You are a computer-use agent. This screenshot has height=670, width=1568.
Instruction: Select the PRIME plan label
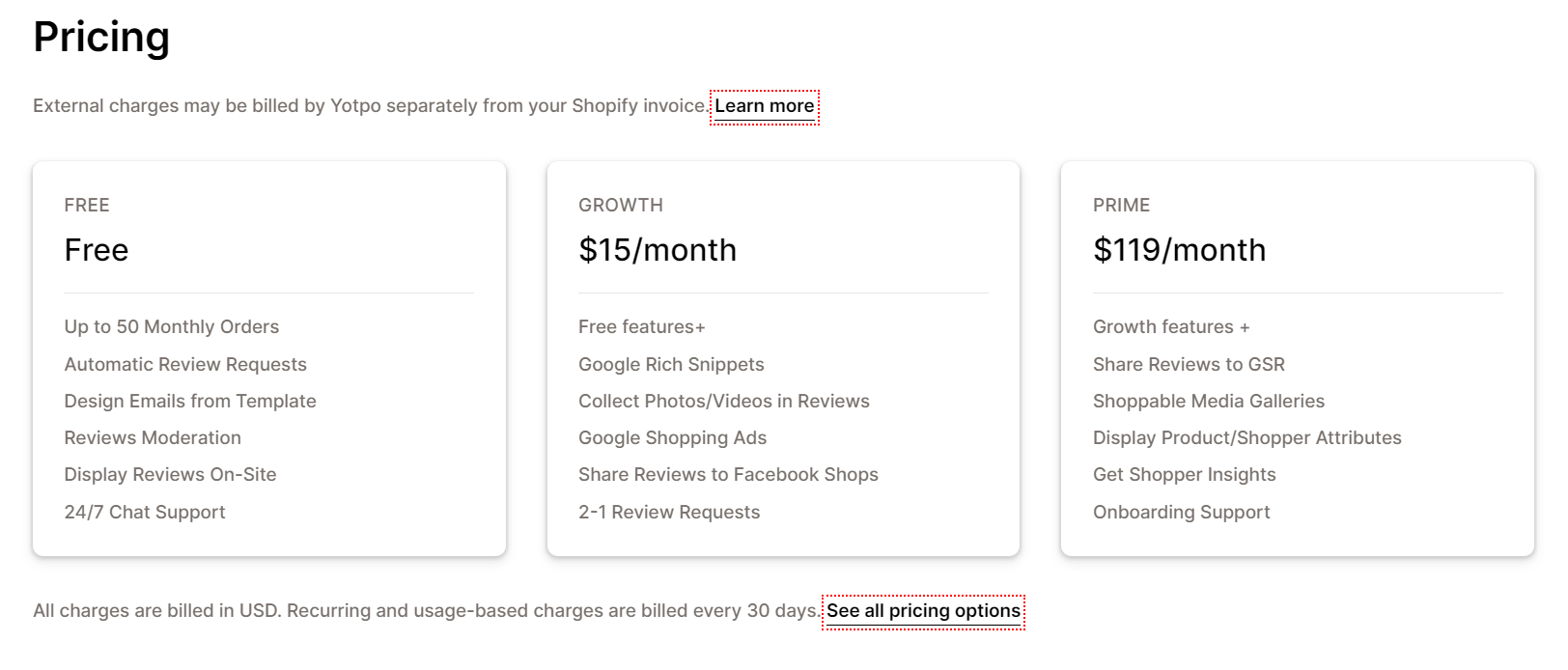tap(1121, 206)
